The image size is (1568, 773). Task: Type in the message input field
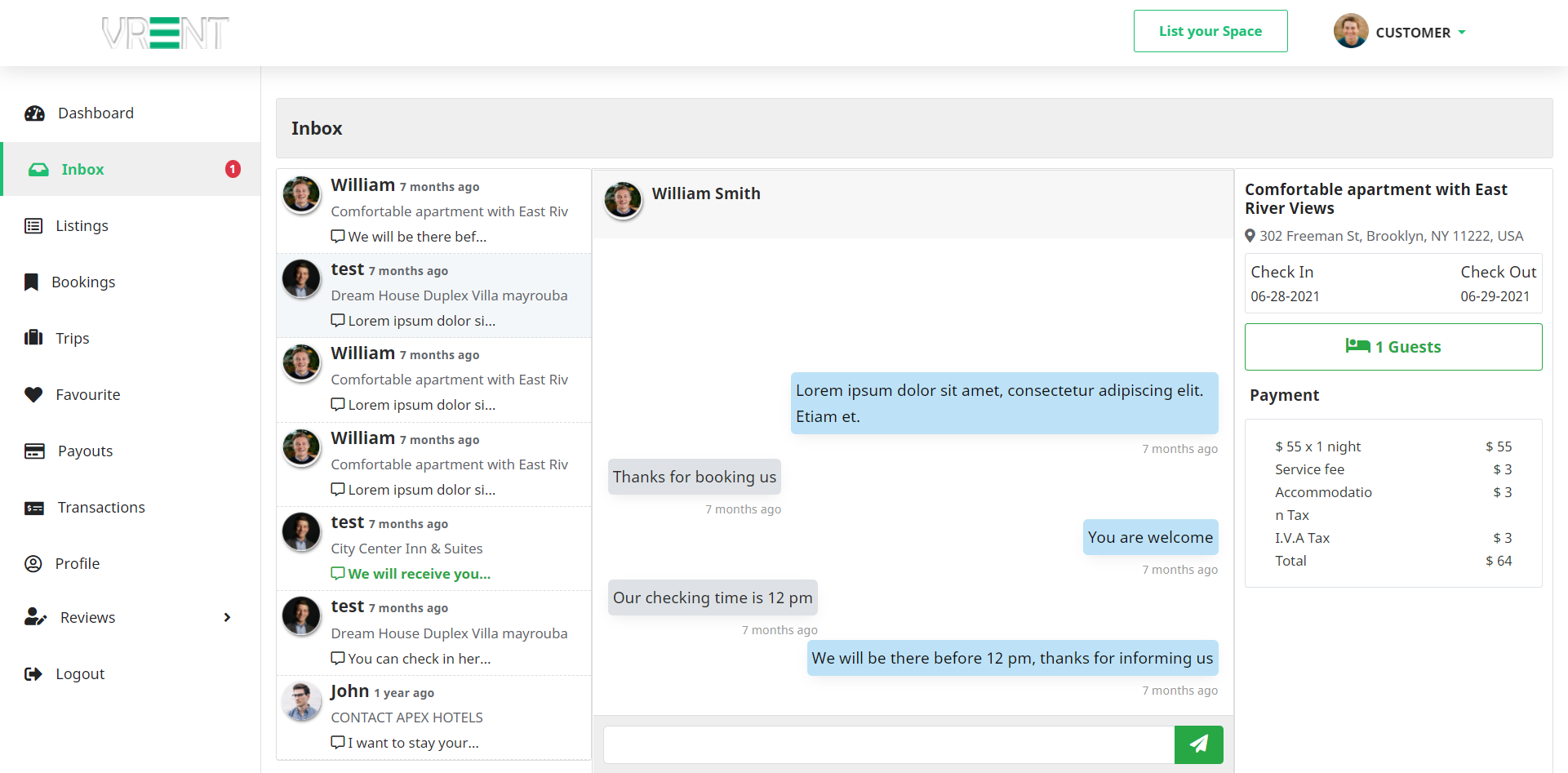click(888, 744)
